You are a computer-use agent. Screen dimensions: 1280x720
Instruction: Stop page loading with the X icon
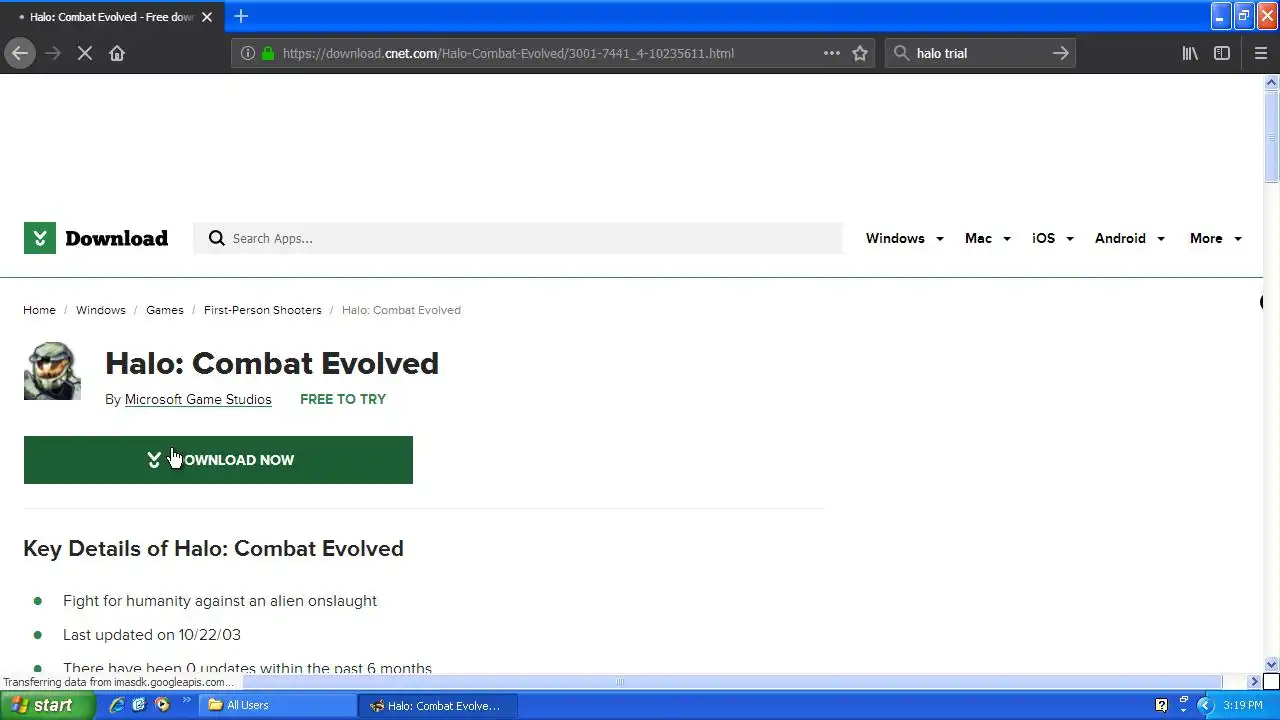point(85,53)
